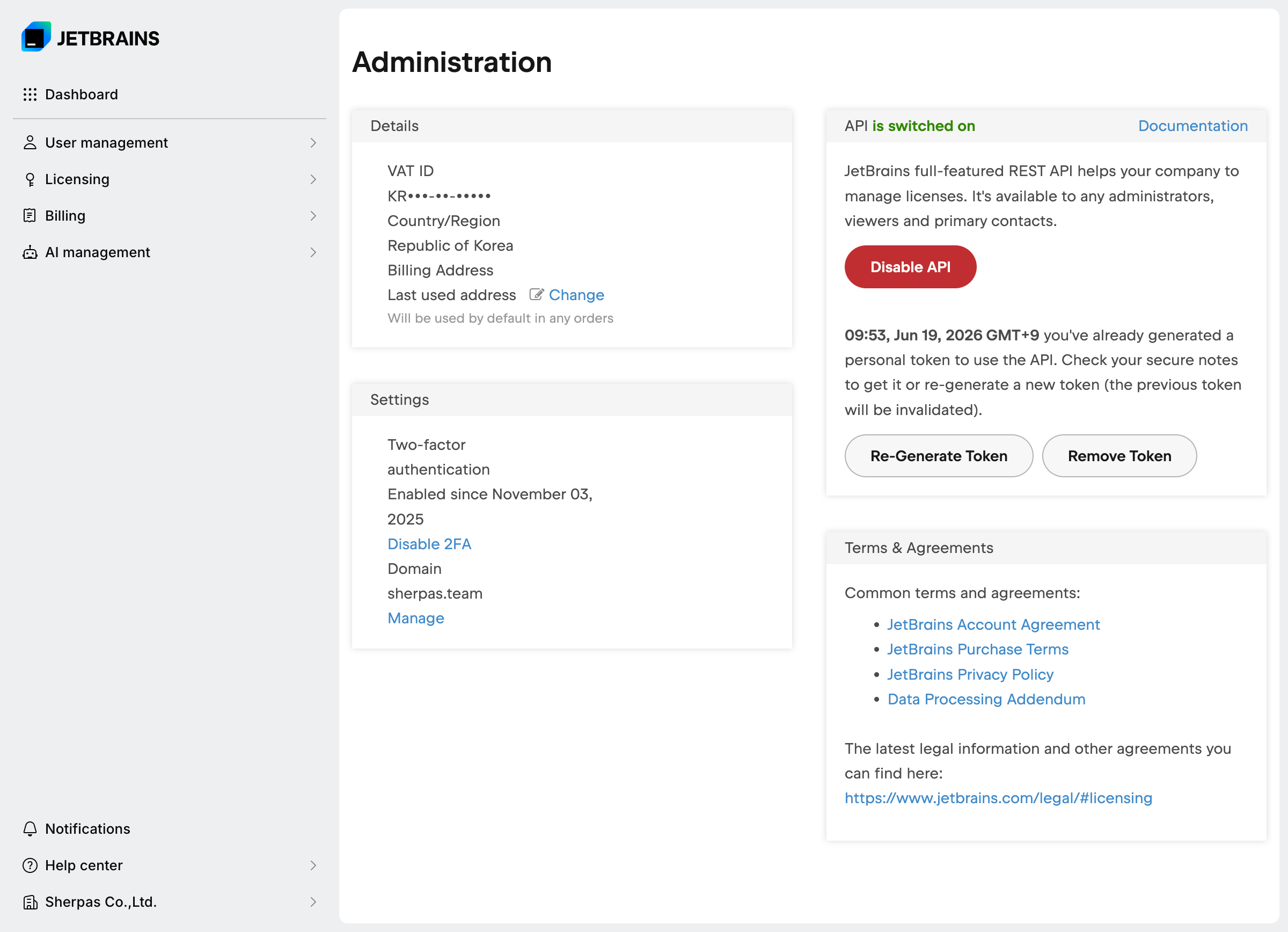Open the AI management menu item
Image resolution: width=1288 pixels, height=932 pixels.
click(x=169, y=252)
